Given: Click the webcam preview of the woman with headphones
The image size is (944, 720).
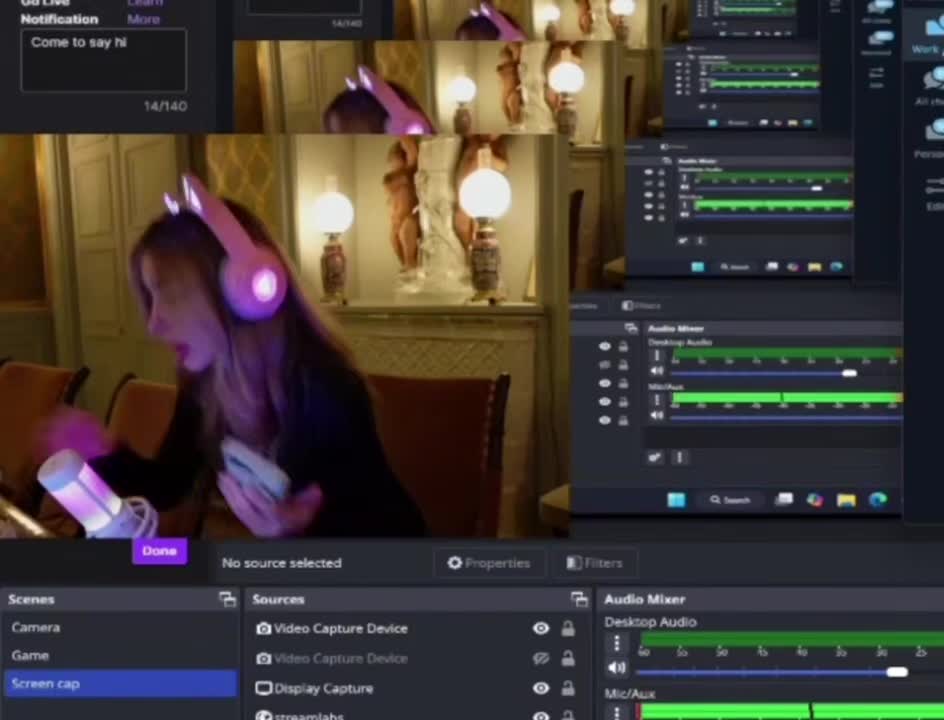Looking at the screenshot, I should click(x=284, y=336).
